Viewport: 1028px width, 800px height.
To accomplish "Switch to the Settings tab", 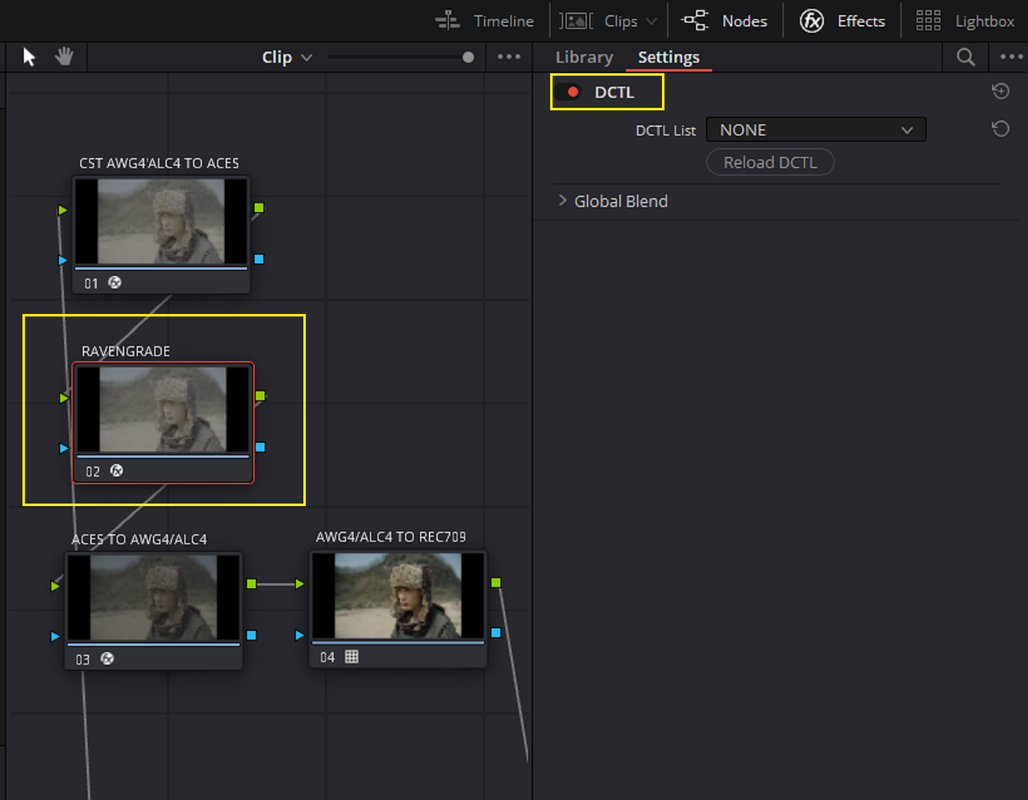I will pyautogui.click(x=669, y=57).
